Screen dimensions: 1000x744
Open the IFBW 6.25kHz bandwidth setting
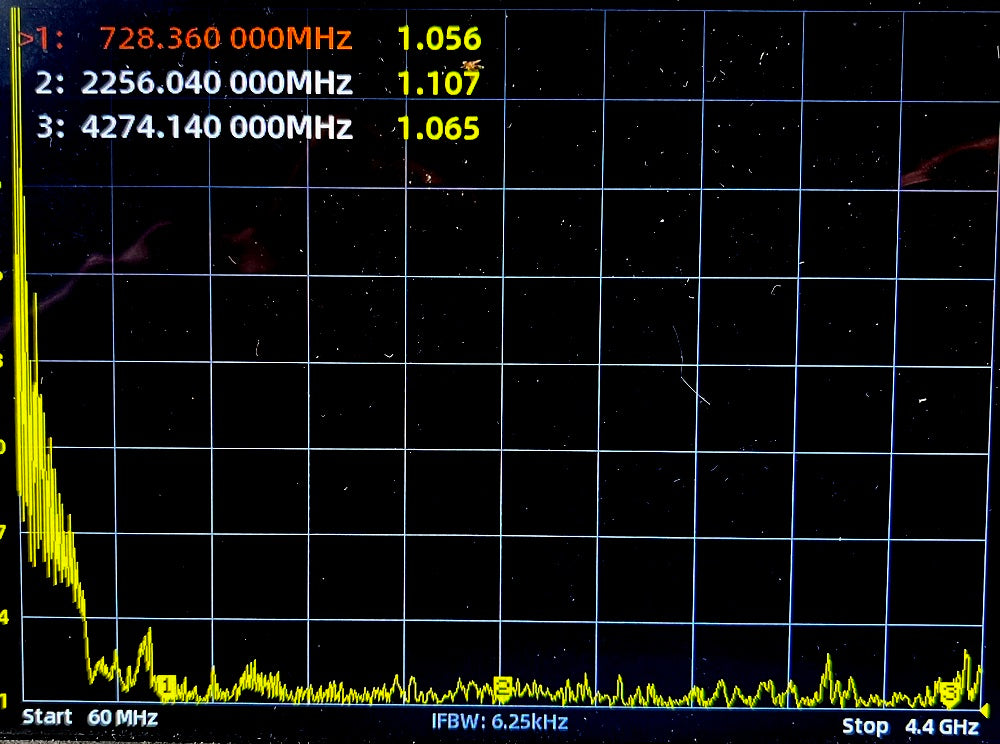click(500, 721)
